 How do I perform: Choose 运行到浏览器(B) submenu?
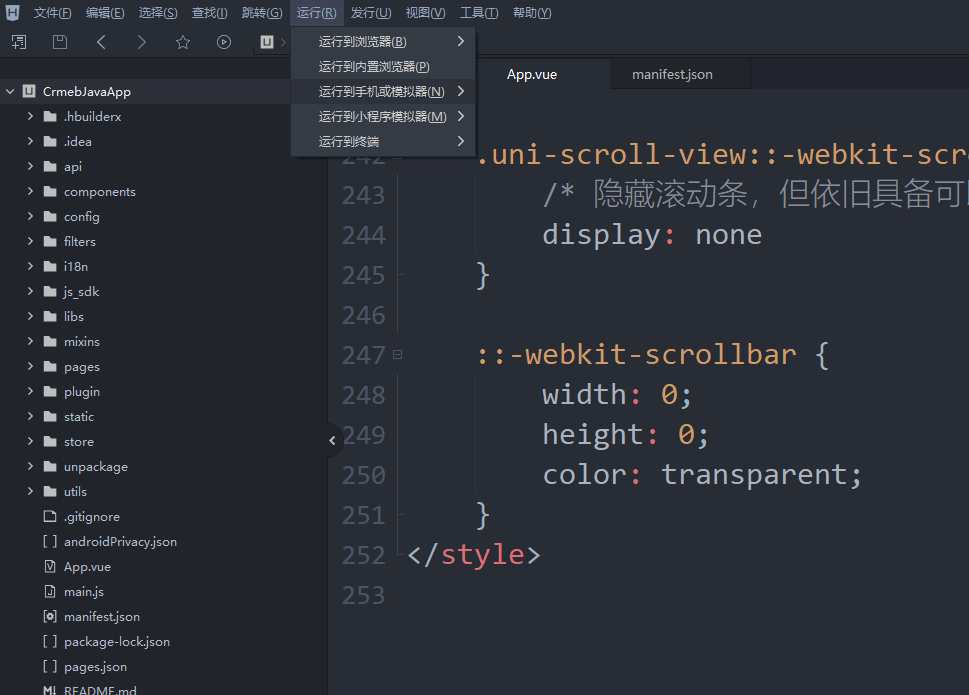click(x=383, y=41)
